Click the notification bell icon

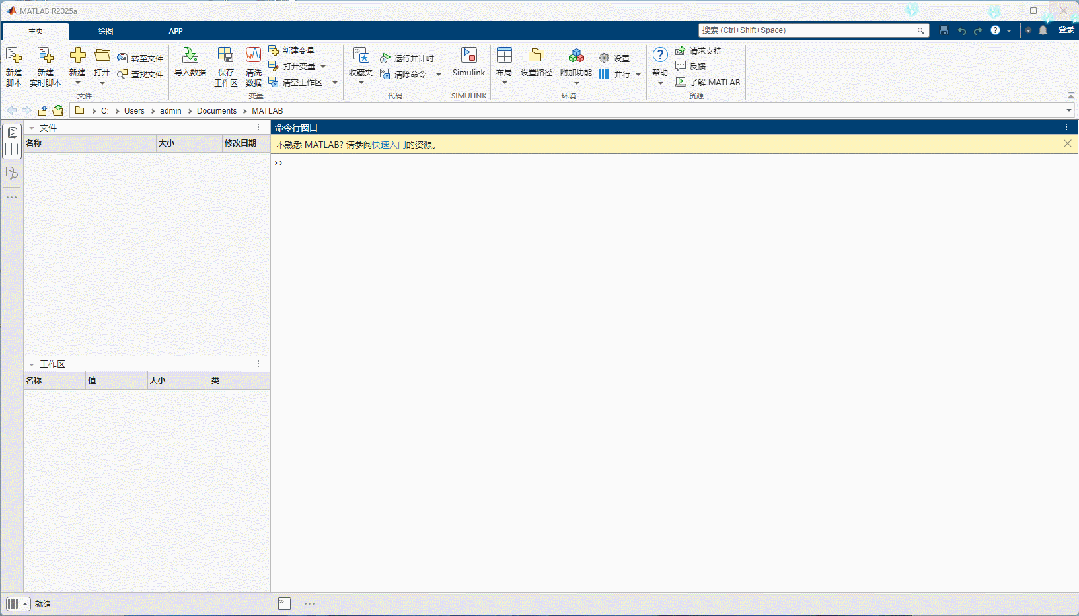(x=1043, y=30)
